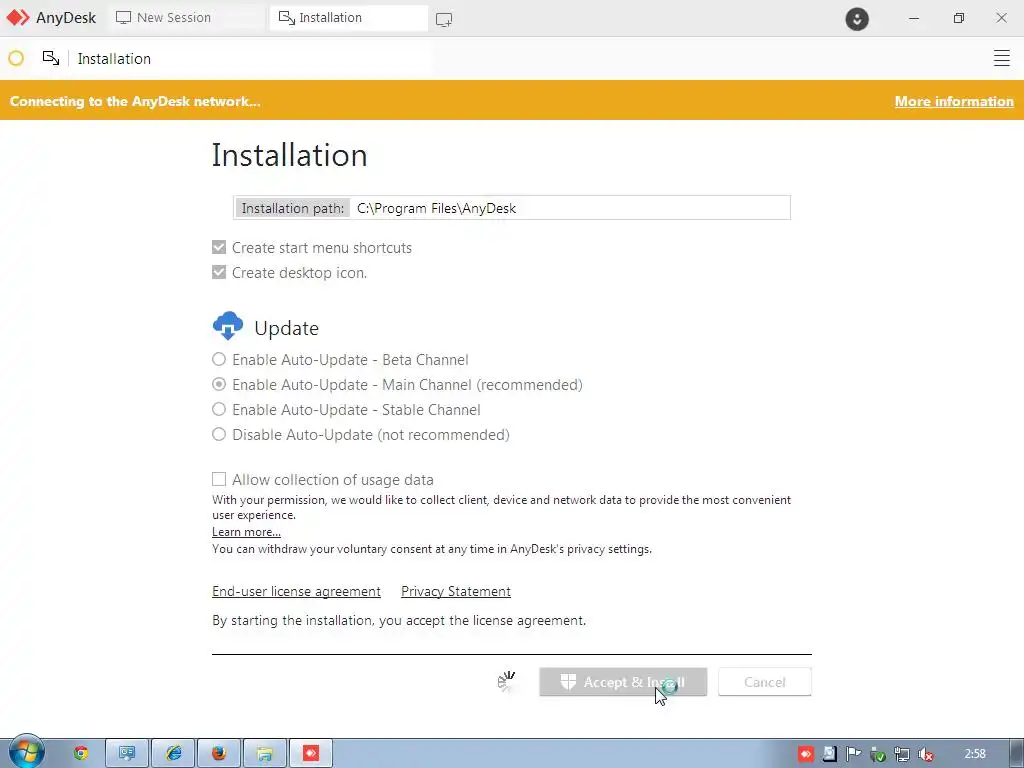1024x768 pixels.
Task: Click the cloud Update icon
Action: tap(228, 326)
